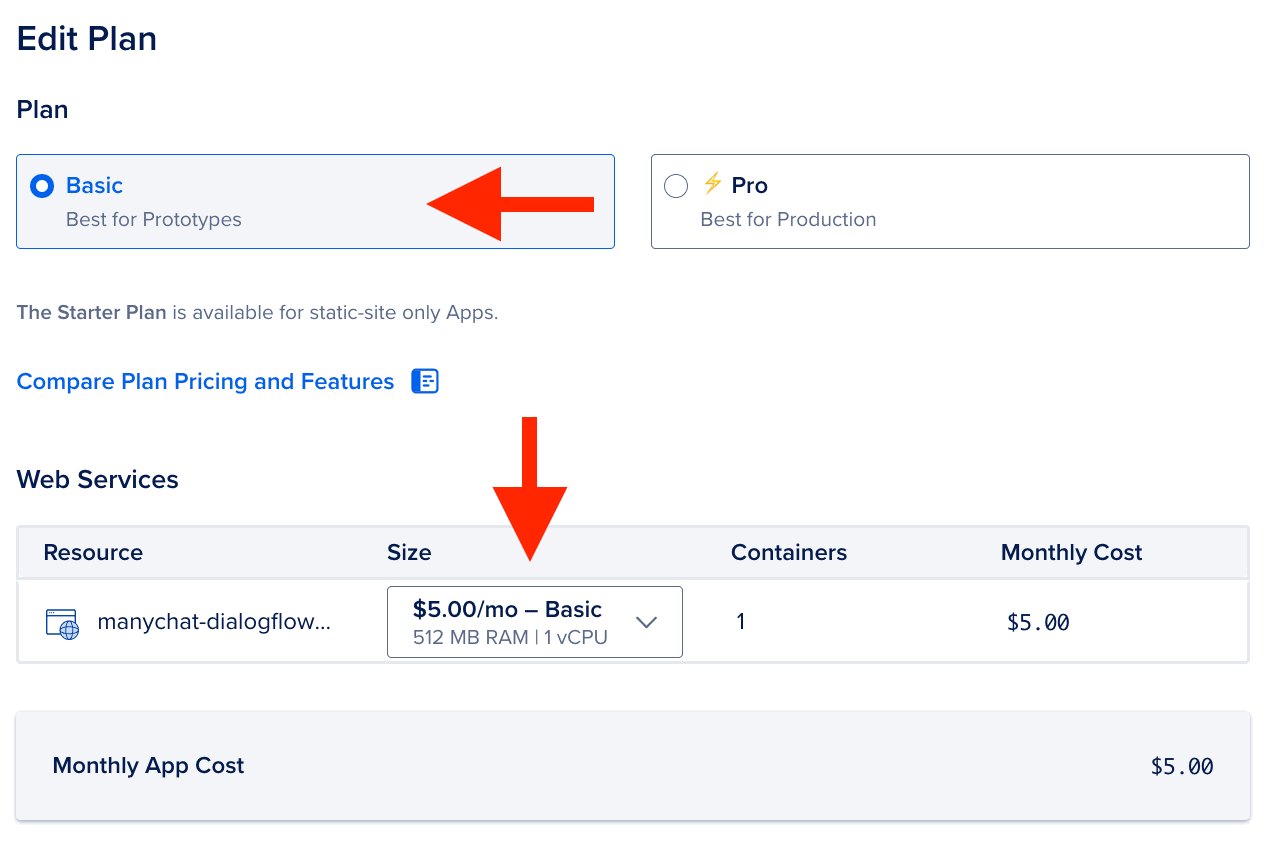Click the Pro card's Best for Production text
Viewport: 1268px width, 854px height.
tap(788, 219)
